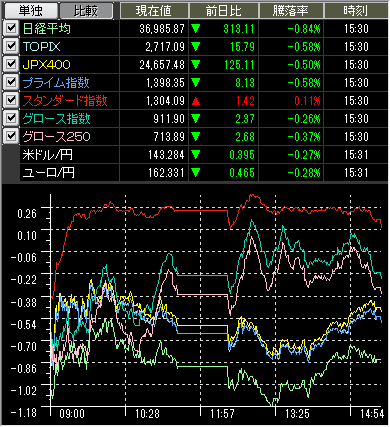Select the 日経平均 index name

click(x=47, y=29)
